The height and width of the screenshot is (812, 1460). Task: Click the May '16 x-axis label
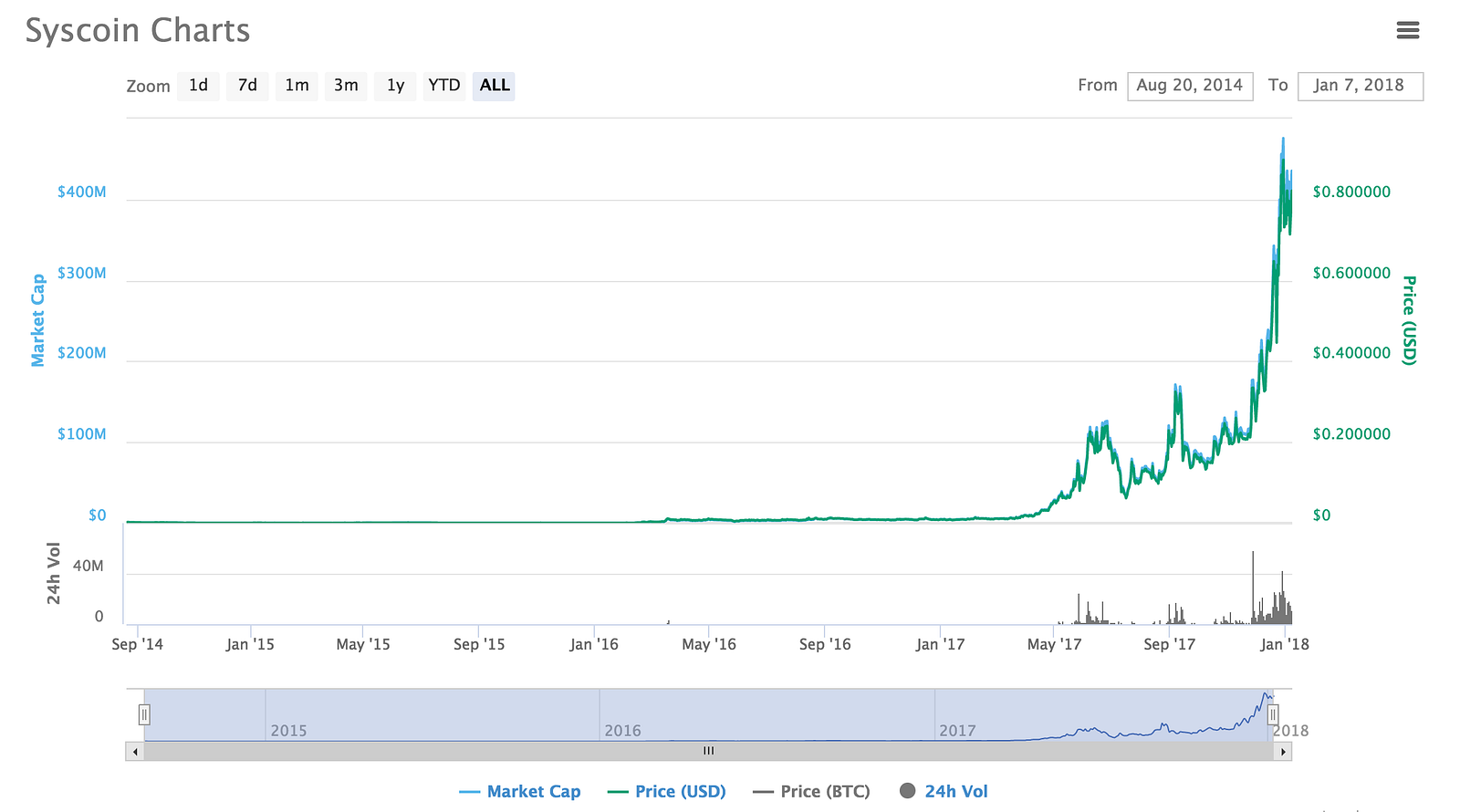coord(709,644)
